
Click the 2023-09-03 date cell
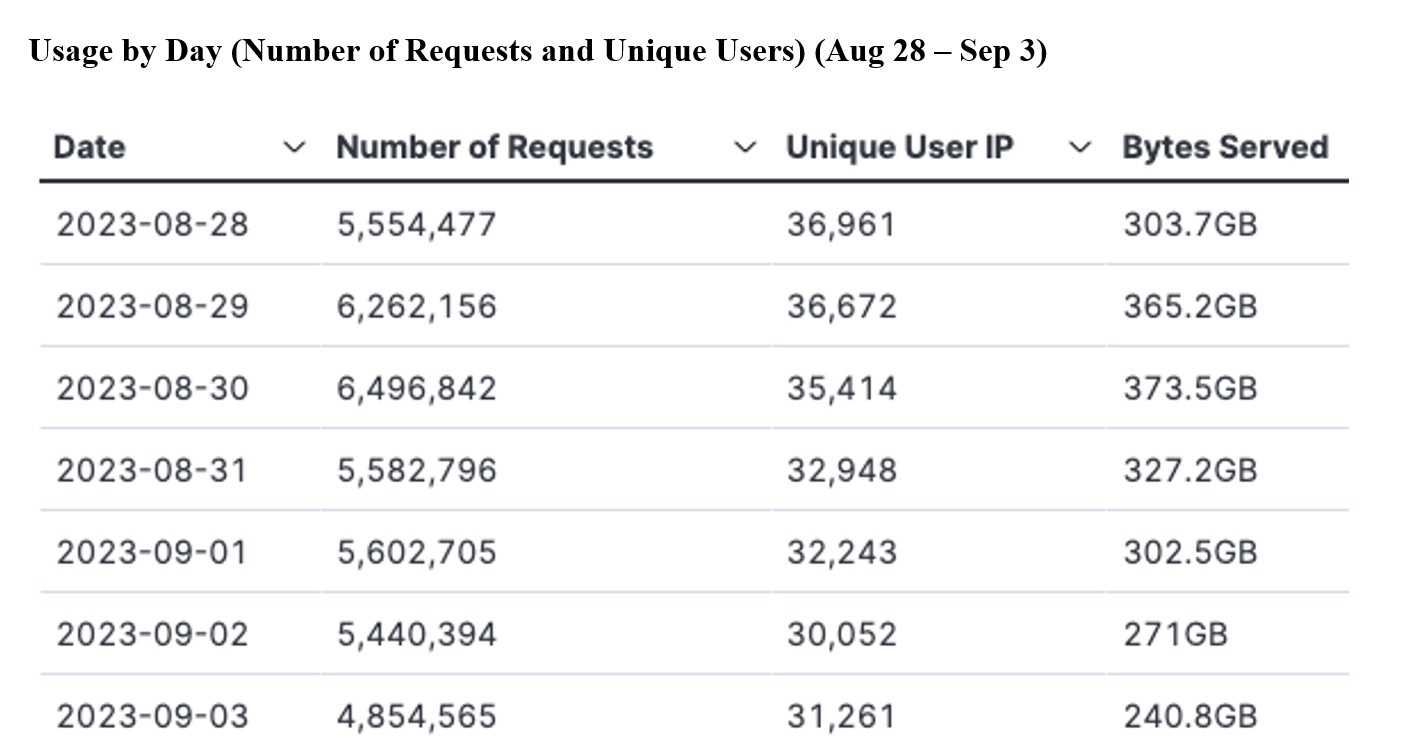point(152,716)
